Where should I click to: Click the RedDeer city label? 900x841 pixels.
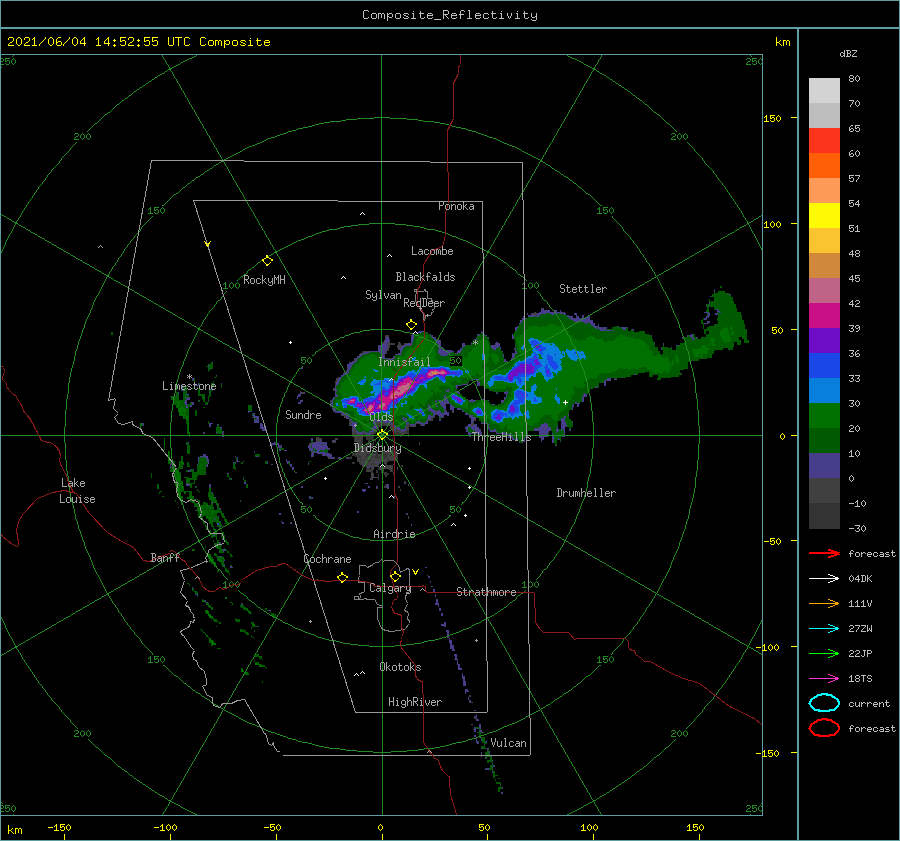(424, 303)
